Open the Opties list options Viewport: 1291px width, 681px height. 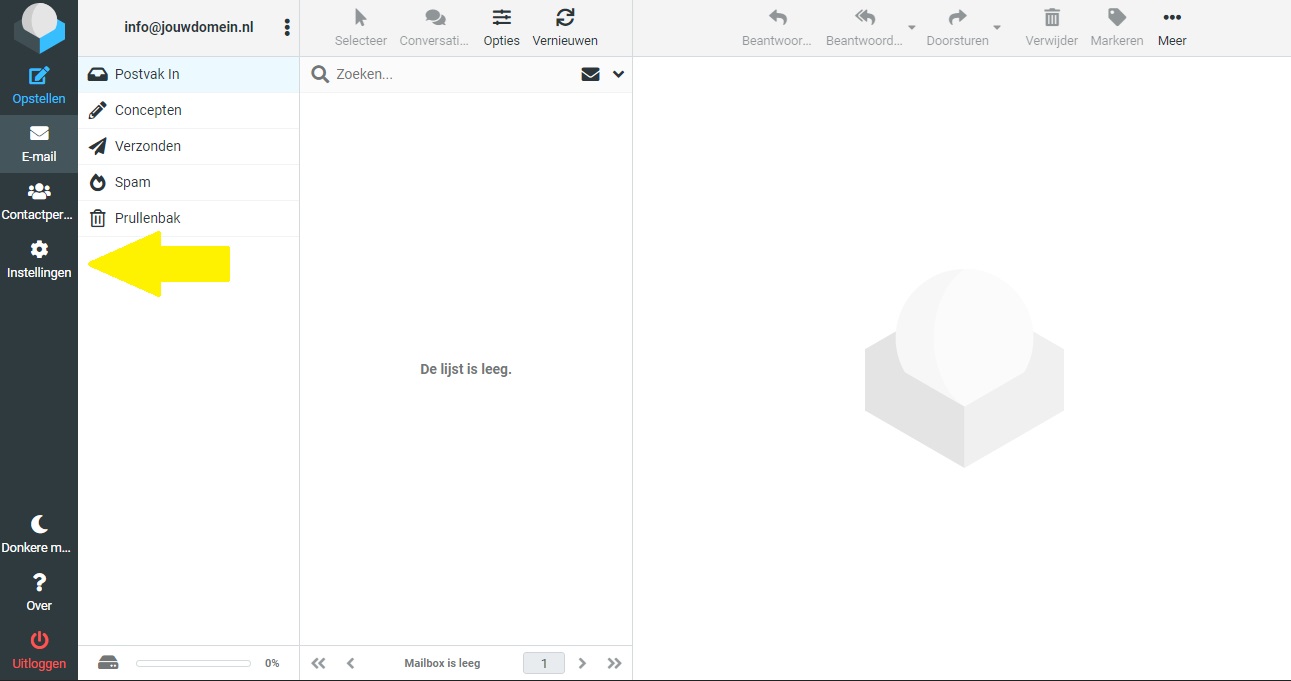tap(501, 28)
